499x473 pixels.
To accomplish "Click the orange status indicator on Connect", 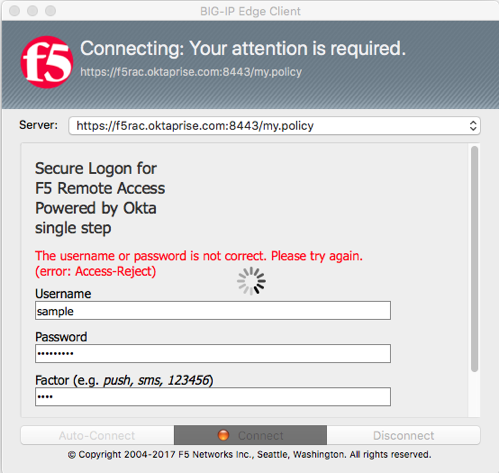I will (223, 435).
